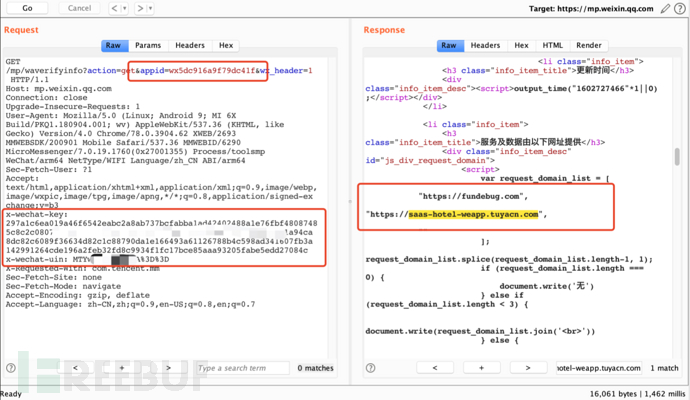Click the 16,061 bytes status text

[x=613, y=394]
